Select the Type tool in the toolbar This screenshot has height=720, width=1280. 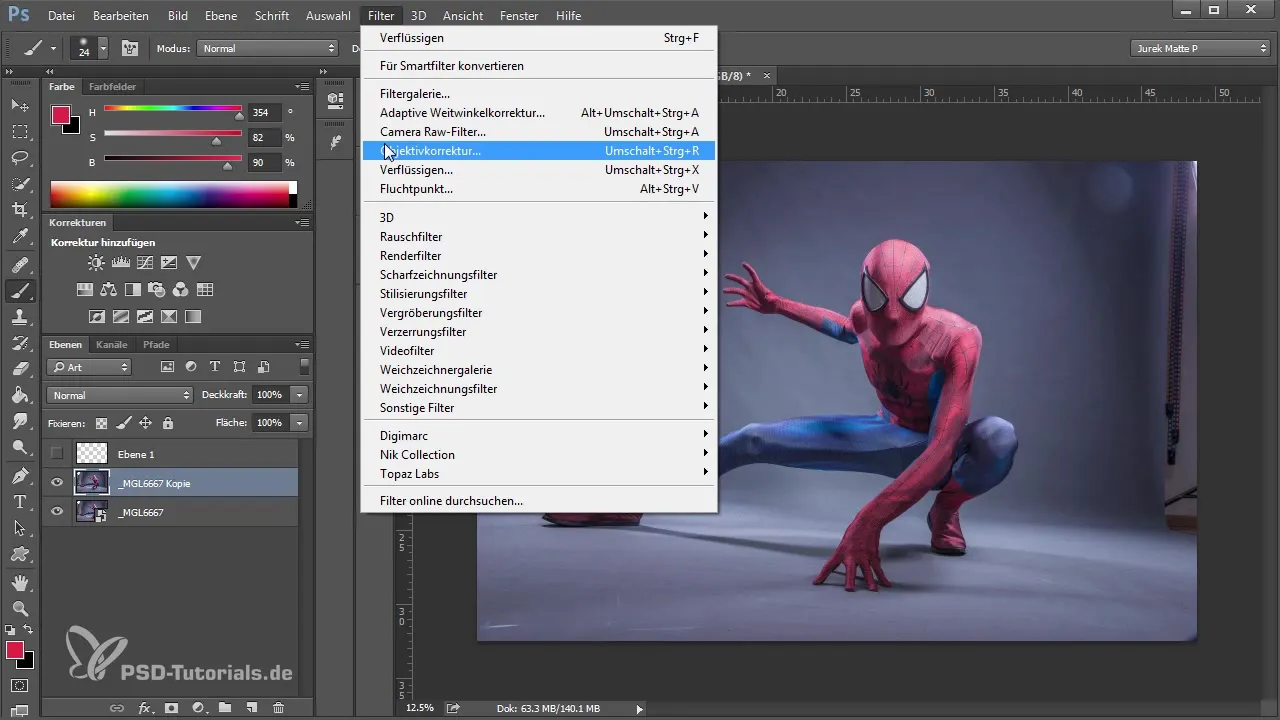[20, 501]
